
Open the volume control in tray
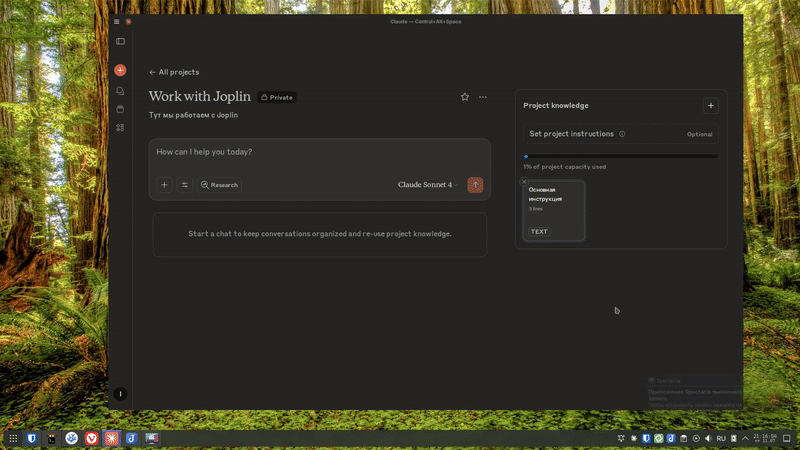(708, 438)
